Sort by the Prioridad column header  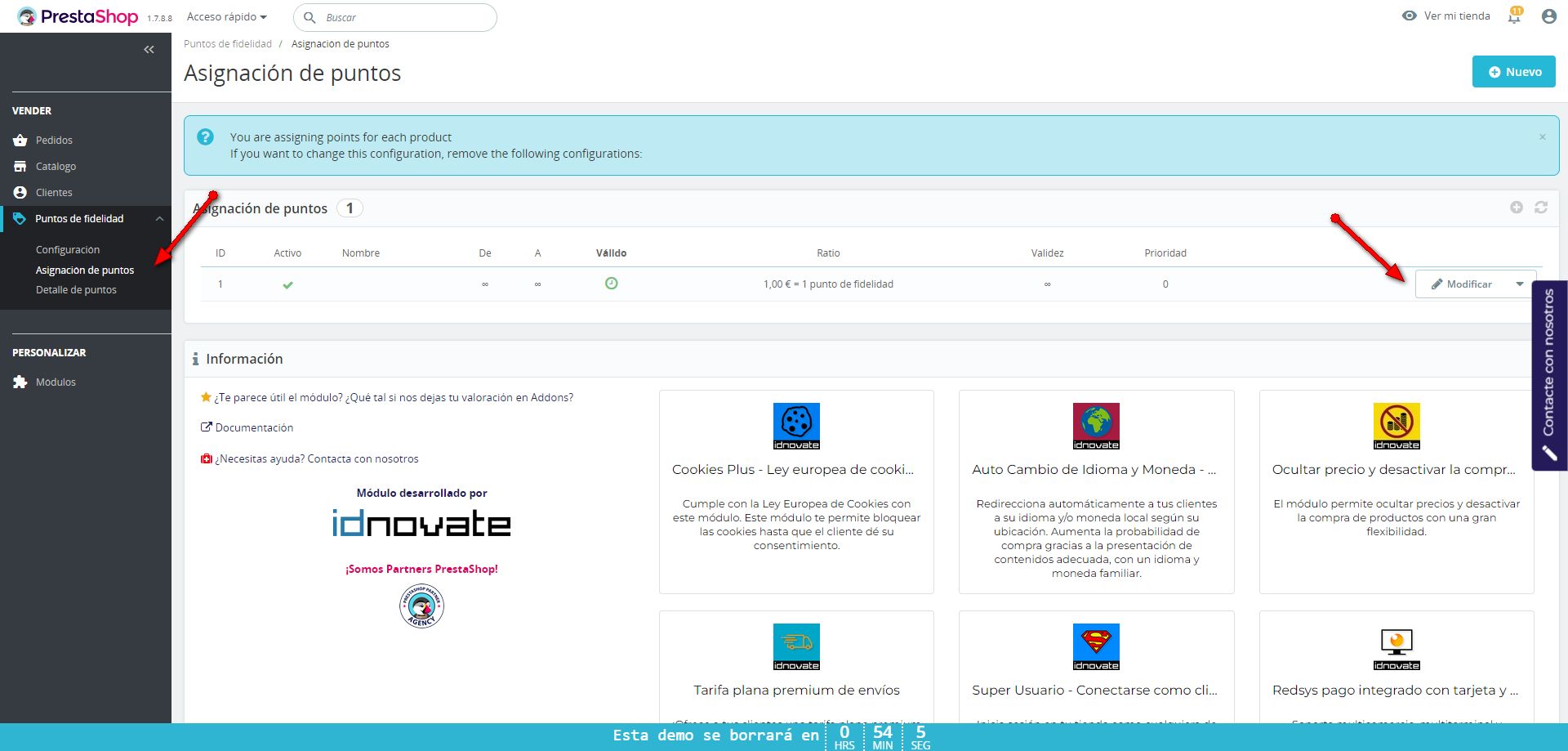coord(1165,253)
